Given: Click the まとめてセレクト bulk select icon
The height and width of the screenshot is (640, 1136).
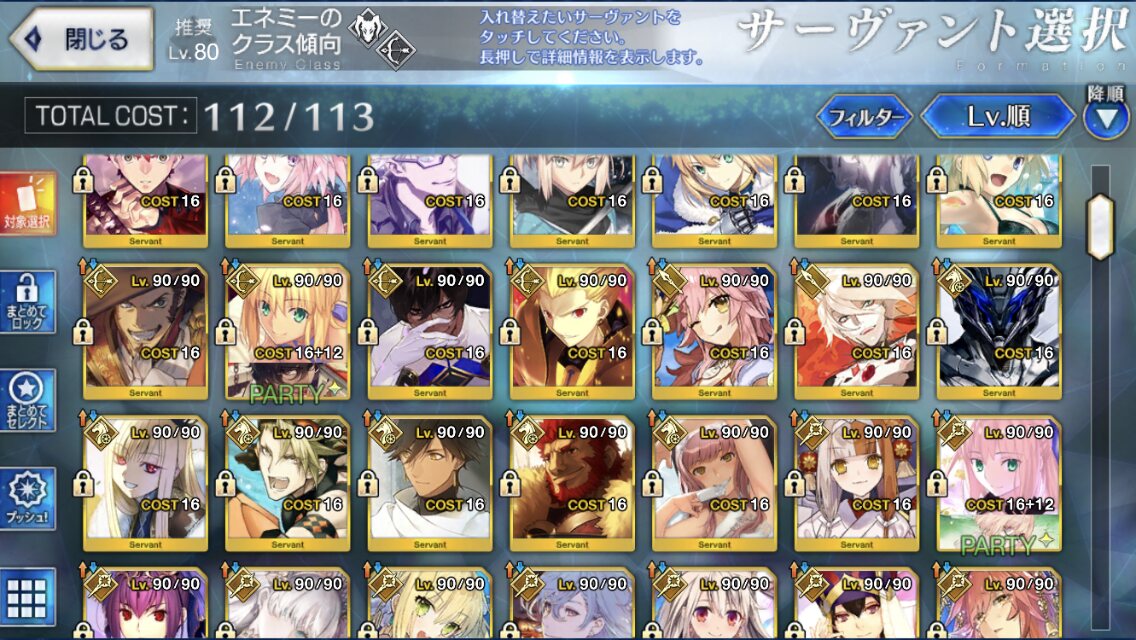Looking at the screenshot, I should [28, 400].
